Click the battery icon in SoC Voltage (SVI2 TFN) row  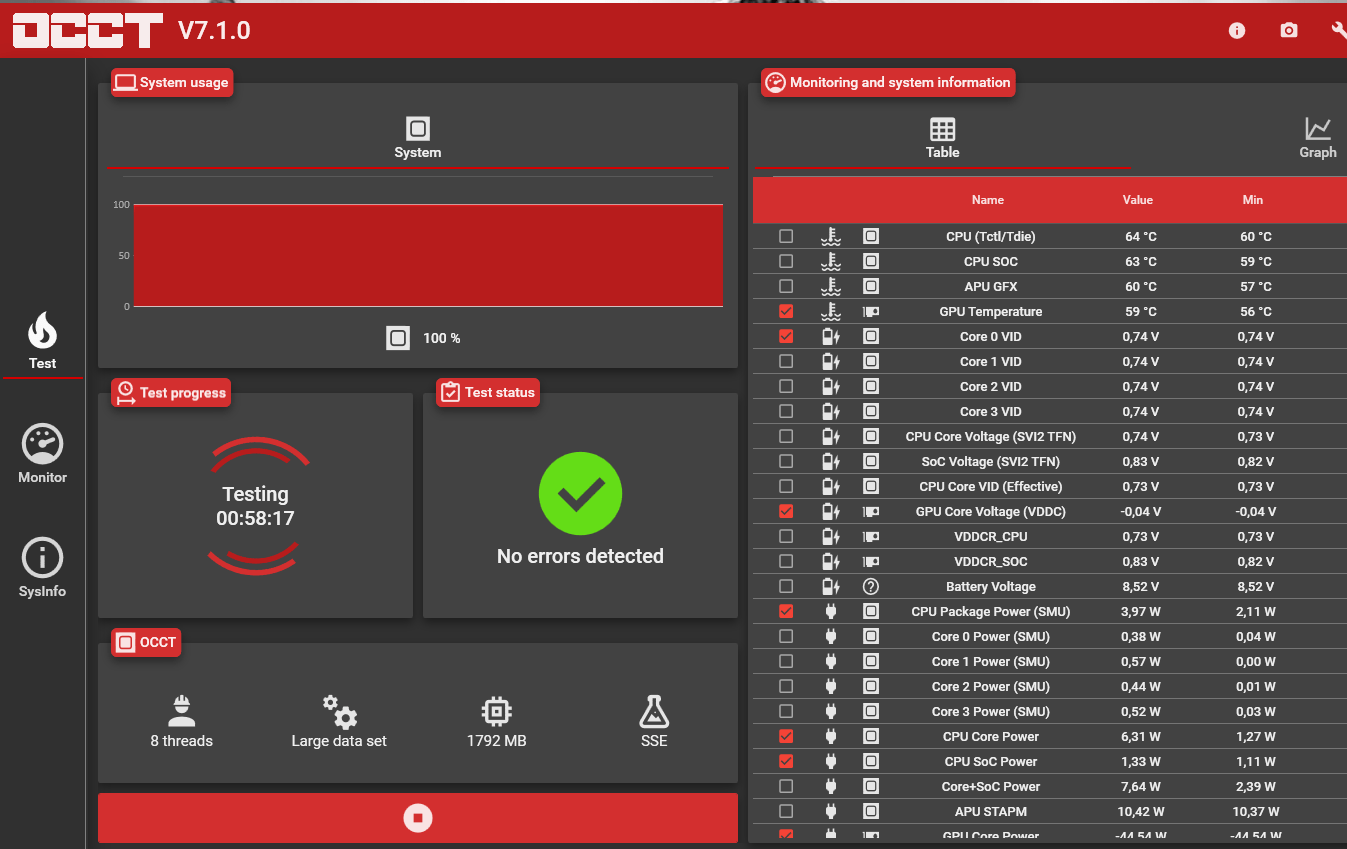830,461
